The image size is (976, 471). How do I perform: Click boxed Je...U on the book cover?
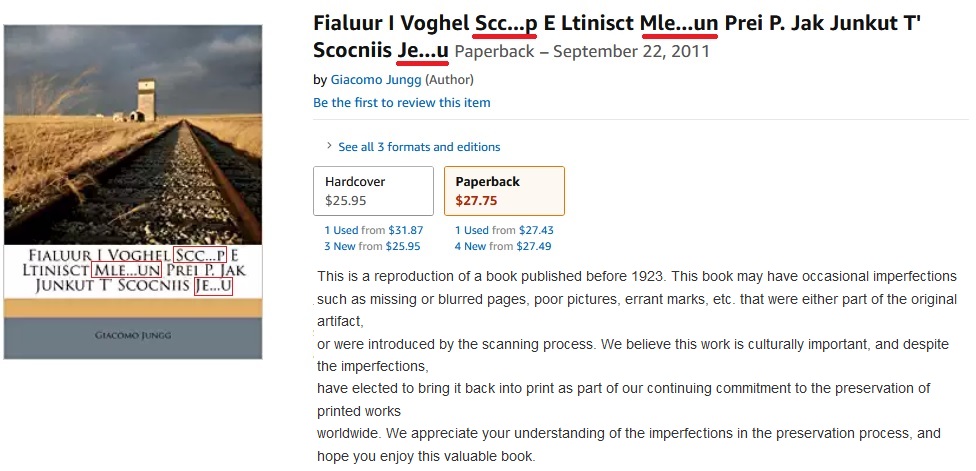pos(214,286)
